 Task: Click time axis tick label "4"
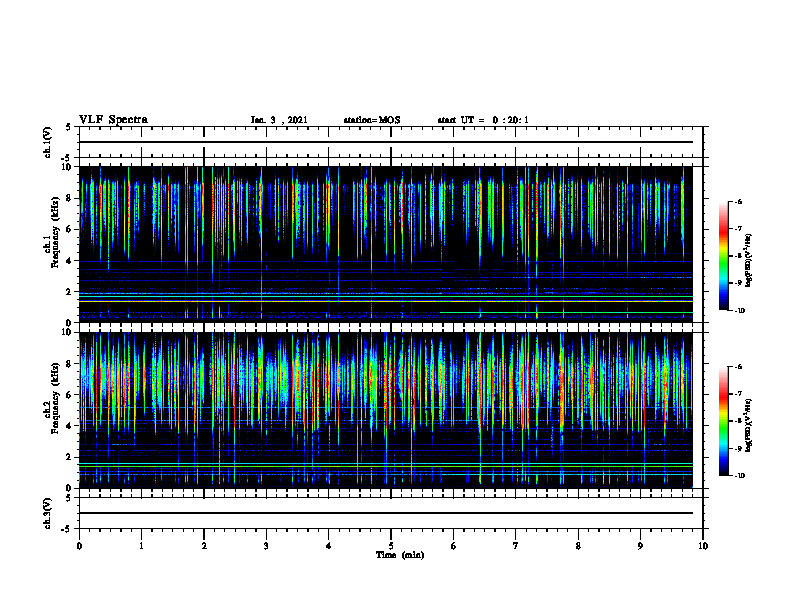[329, 546]
